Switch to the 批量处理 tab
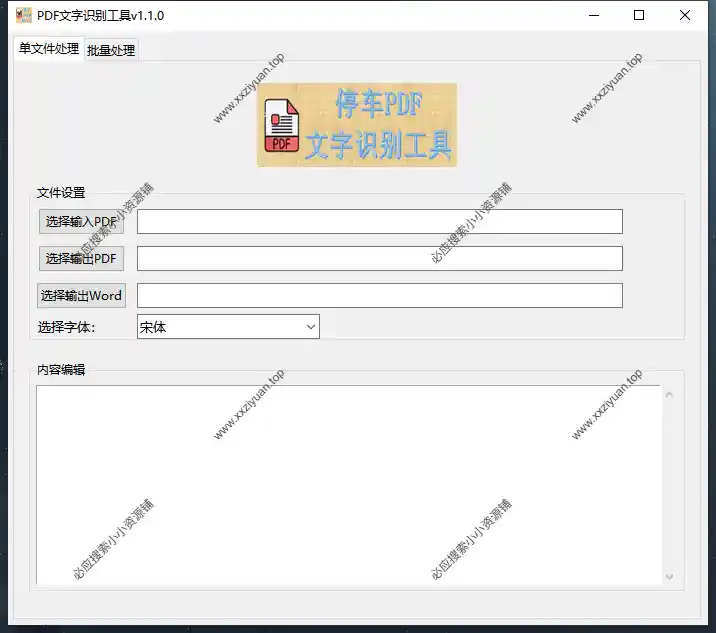 pyautogui.click(x=111, y=50)
